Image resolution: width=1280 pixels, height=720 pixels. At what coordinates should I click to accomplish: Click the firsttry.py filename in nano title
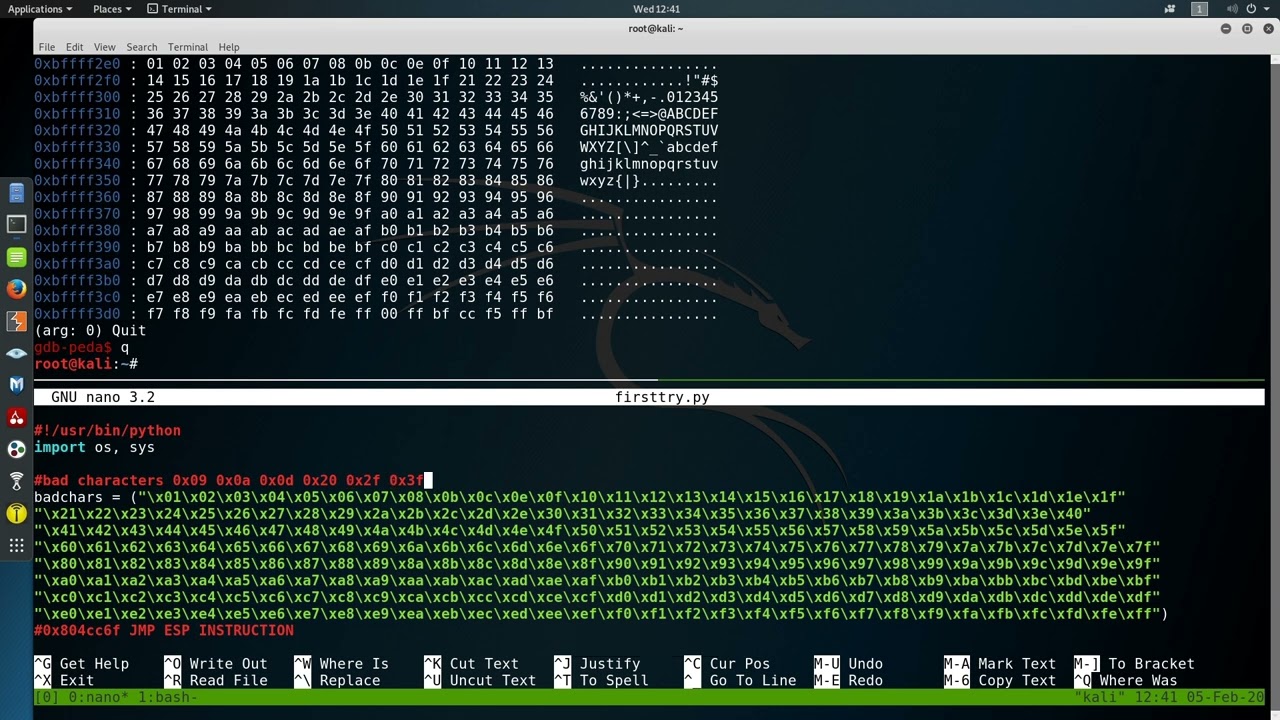click(x=662, y=397)
